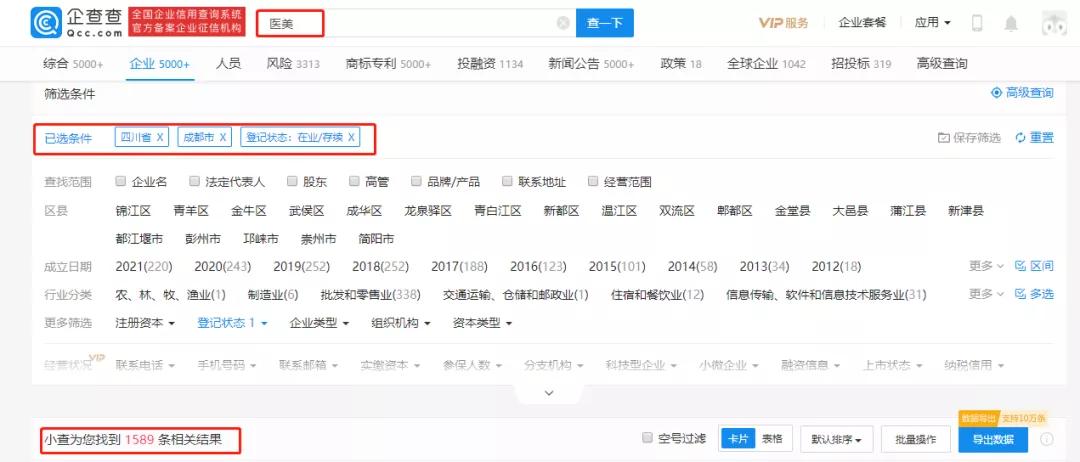Clear the search box with the X icon

pyautogui.click(x=563, y=23)
